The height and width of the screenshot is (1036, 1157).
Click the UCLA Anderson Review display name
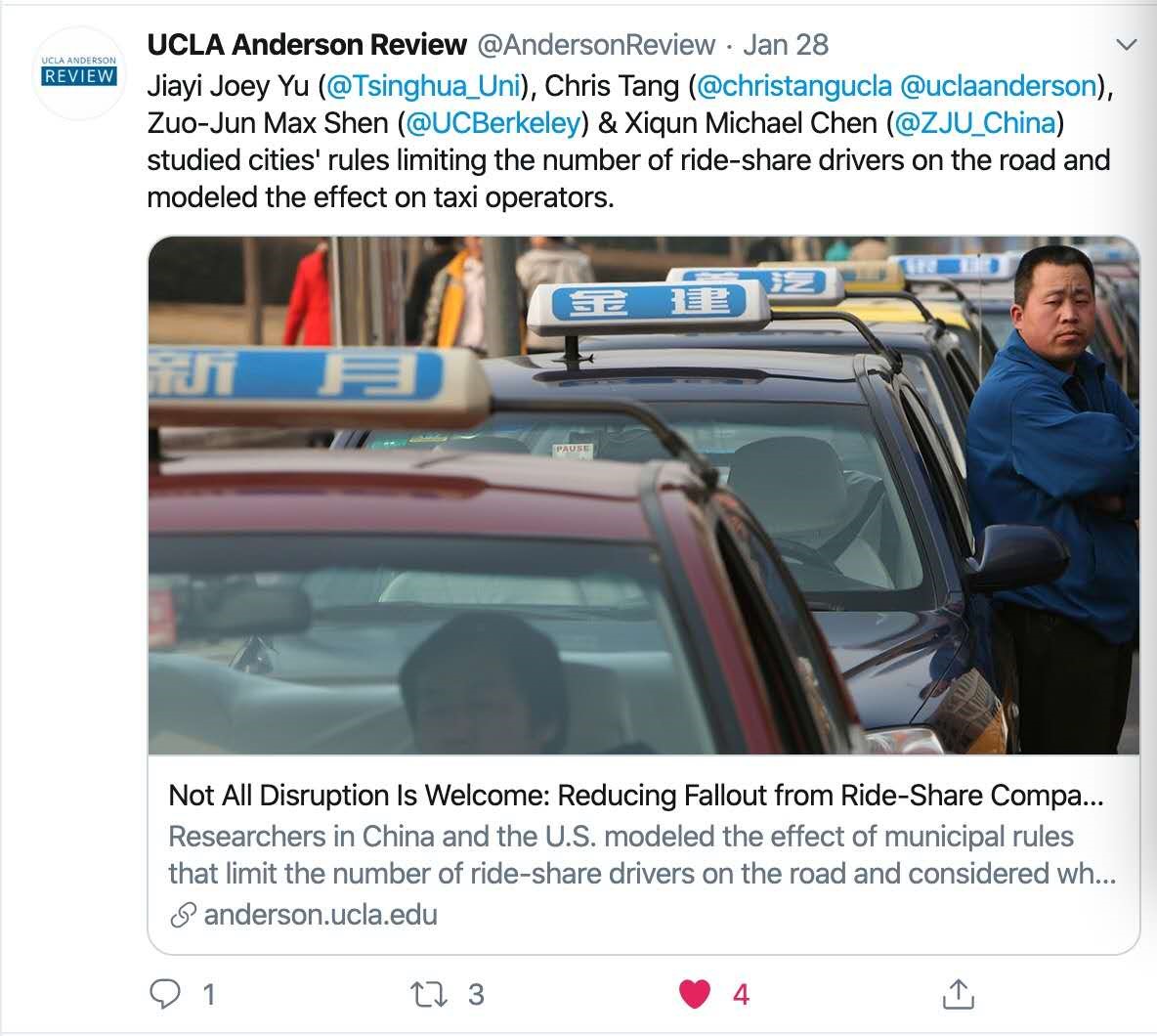(307, 45)
